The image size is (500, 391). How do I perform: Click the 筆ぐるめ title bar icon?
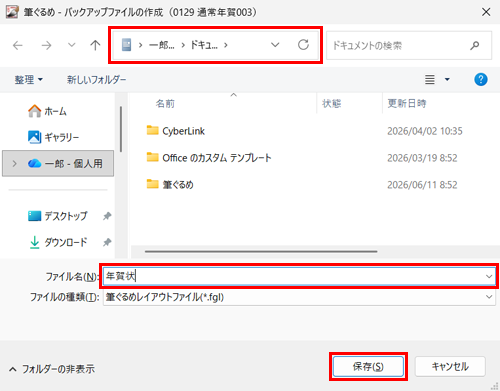pos(12,12)
